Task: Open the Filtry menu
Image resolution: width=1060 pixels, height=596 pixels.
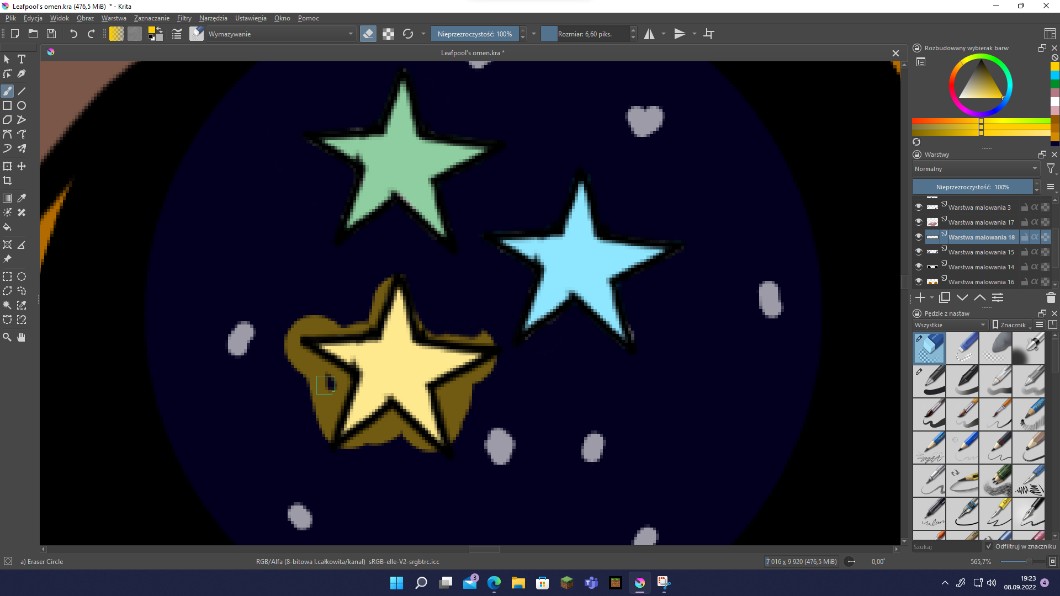Action: point(184,18)
